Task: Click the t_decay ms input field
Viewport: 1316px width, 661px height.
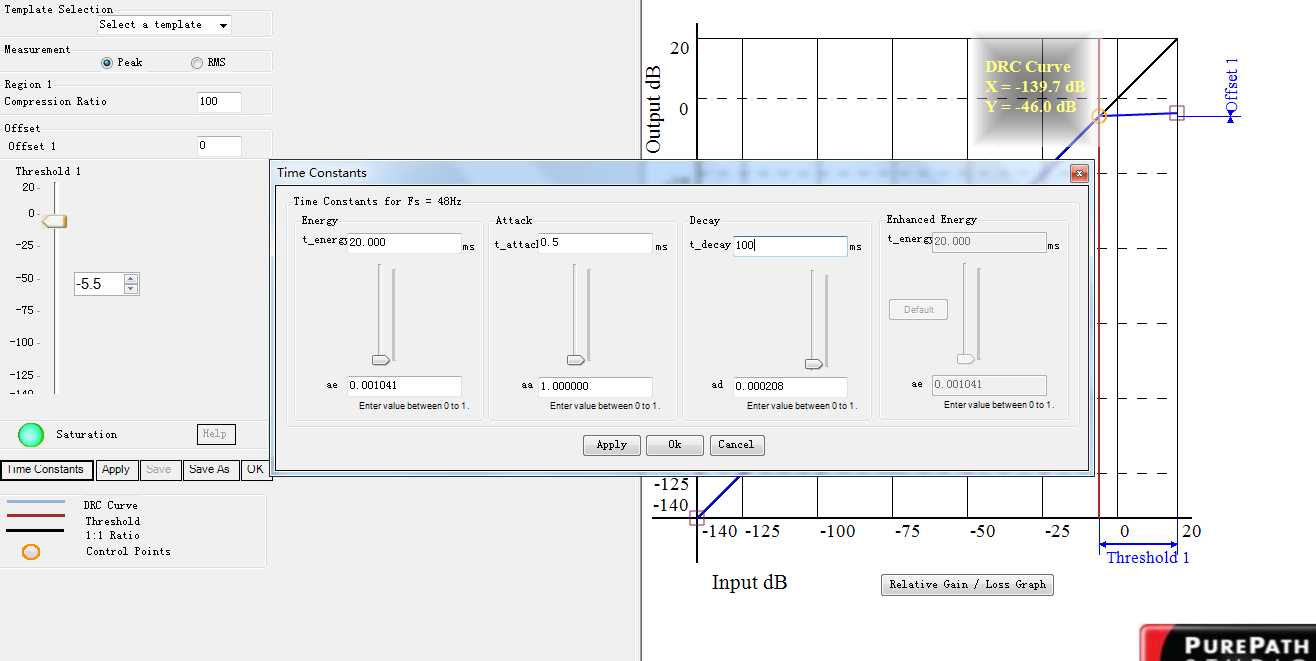Action: [790, 246]
